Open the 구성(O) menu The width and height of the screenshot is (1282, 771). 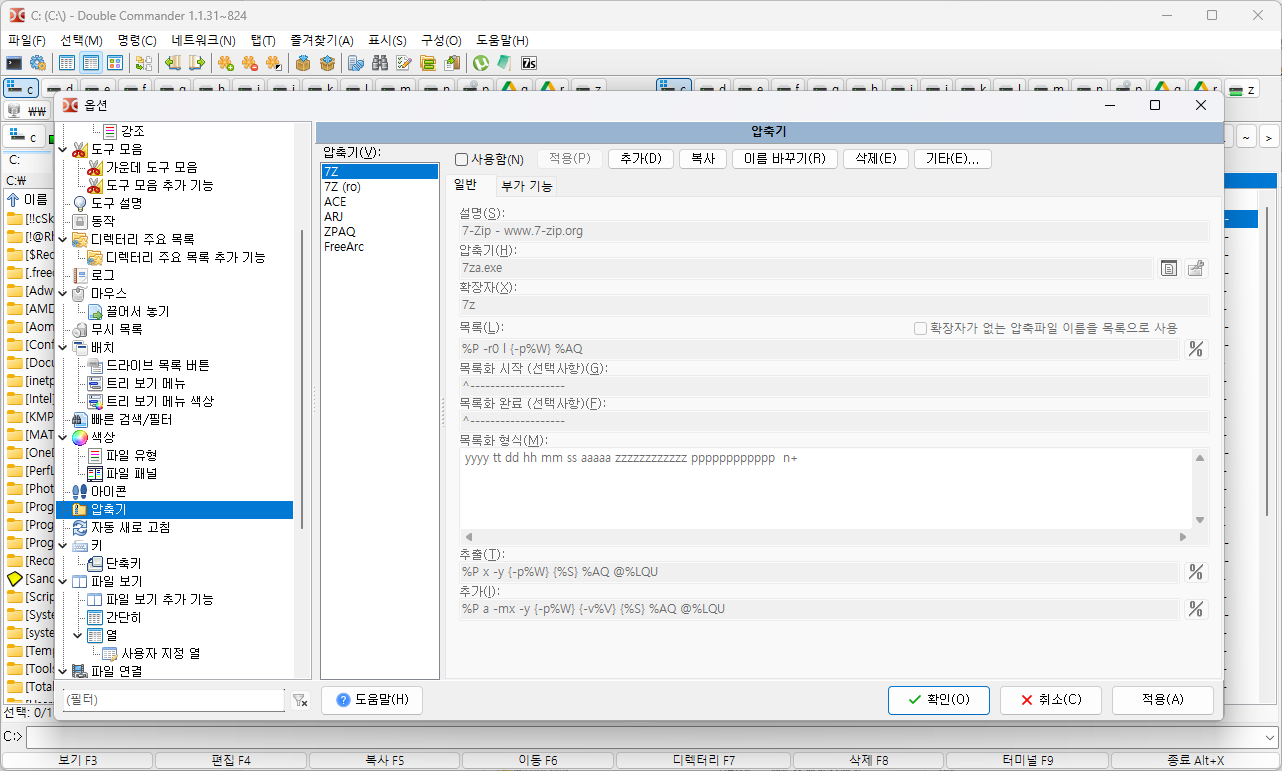tap(441, 40)
